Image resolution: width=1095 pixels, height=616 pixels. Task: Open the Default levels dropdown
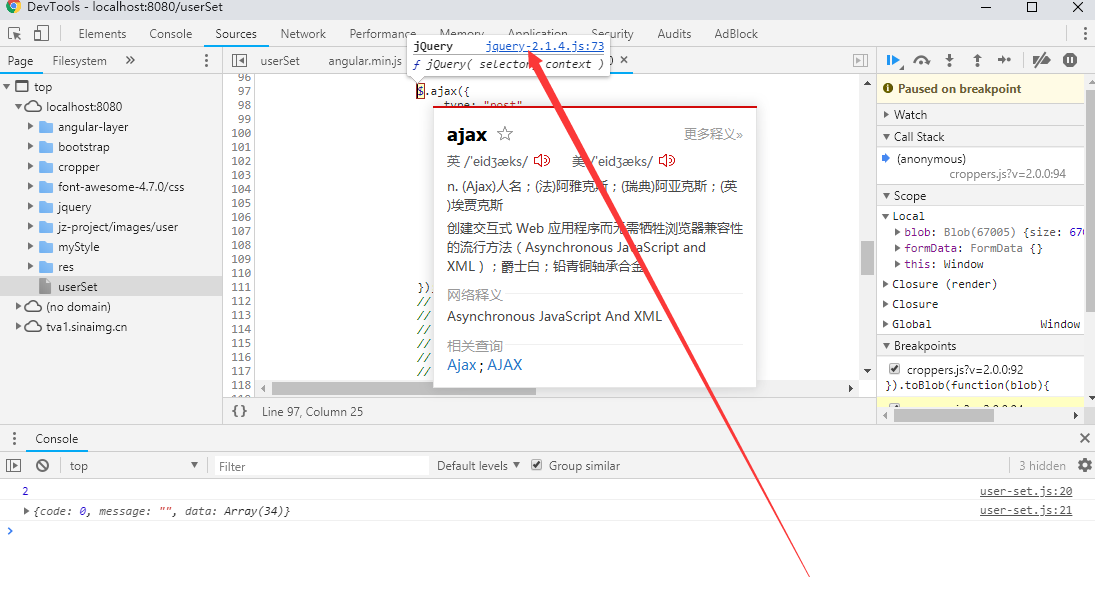475,465
